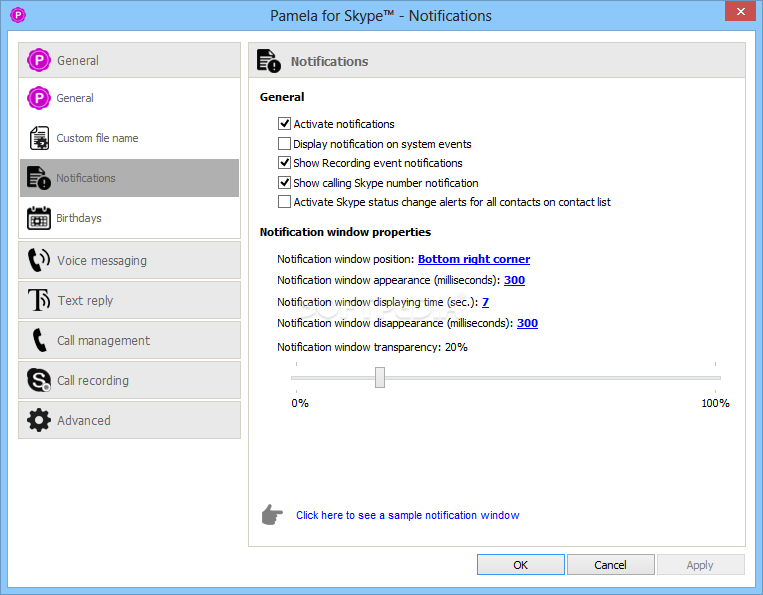The width and height of the screenshot is (763, 595).
Task: Click the Notification window properties heading
Action: click(x=345, y=232)
